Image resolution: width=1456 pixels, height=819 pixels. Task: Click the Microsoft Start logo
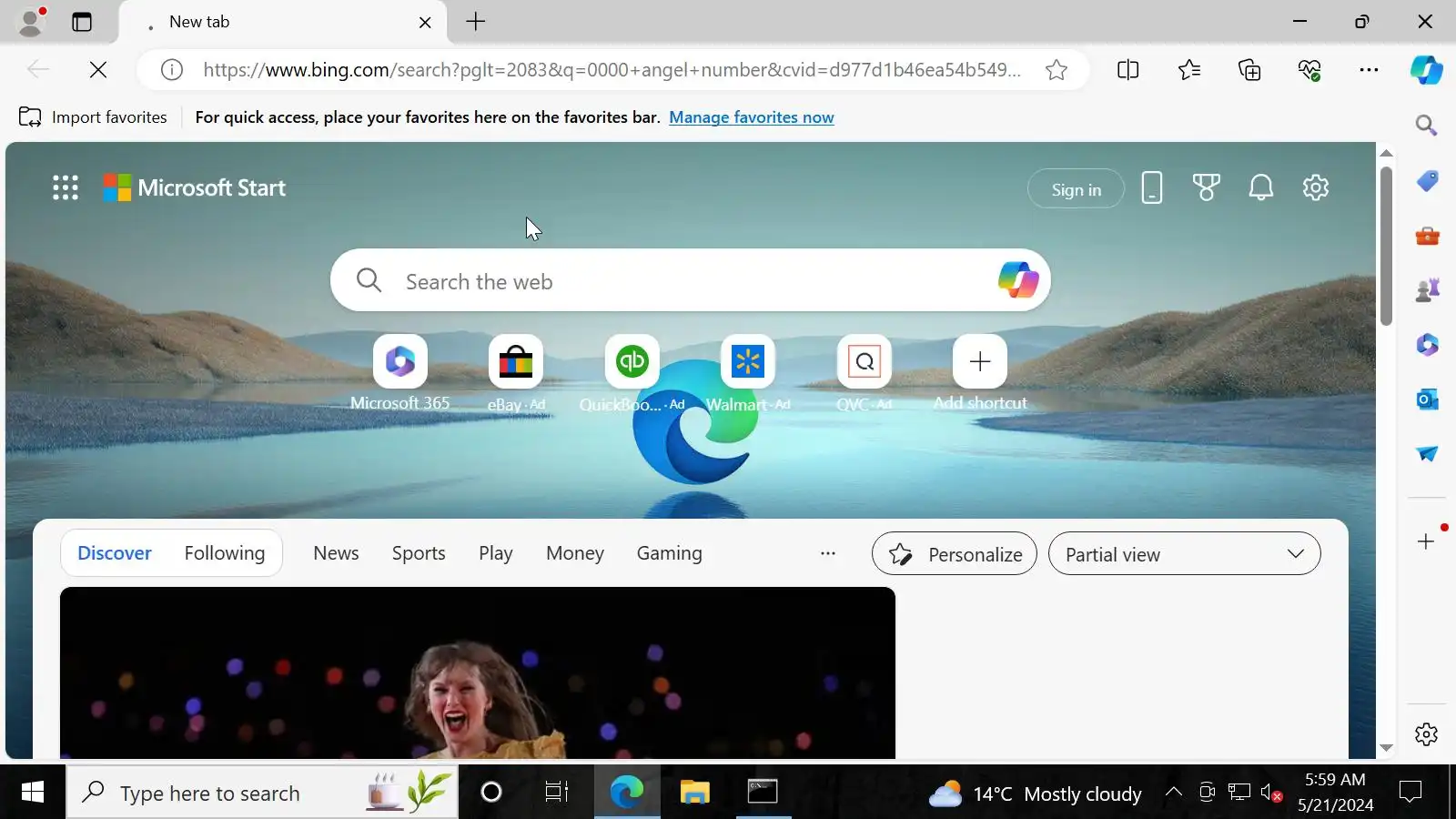pos(194,187)
